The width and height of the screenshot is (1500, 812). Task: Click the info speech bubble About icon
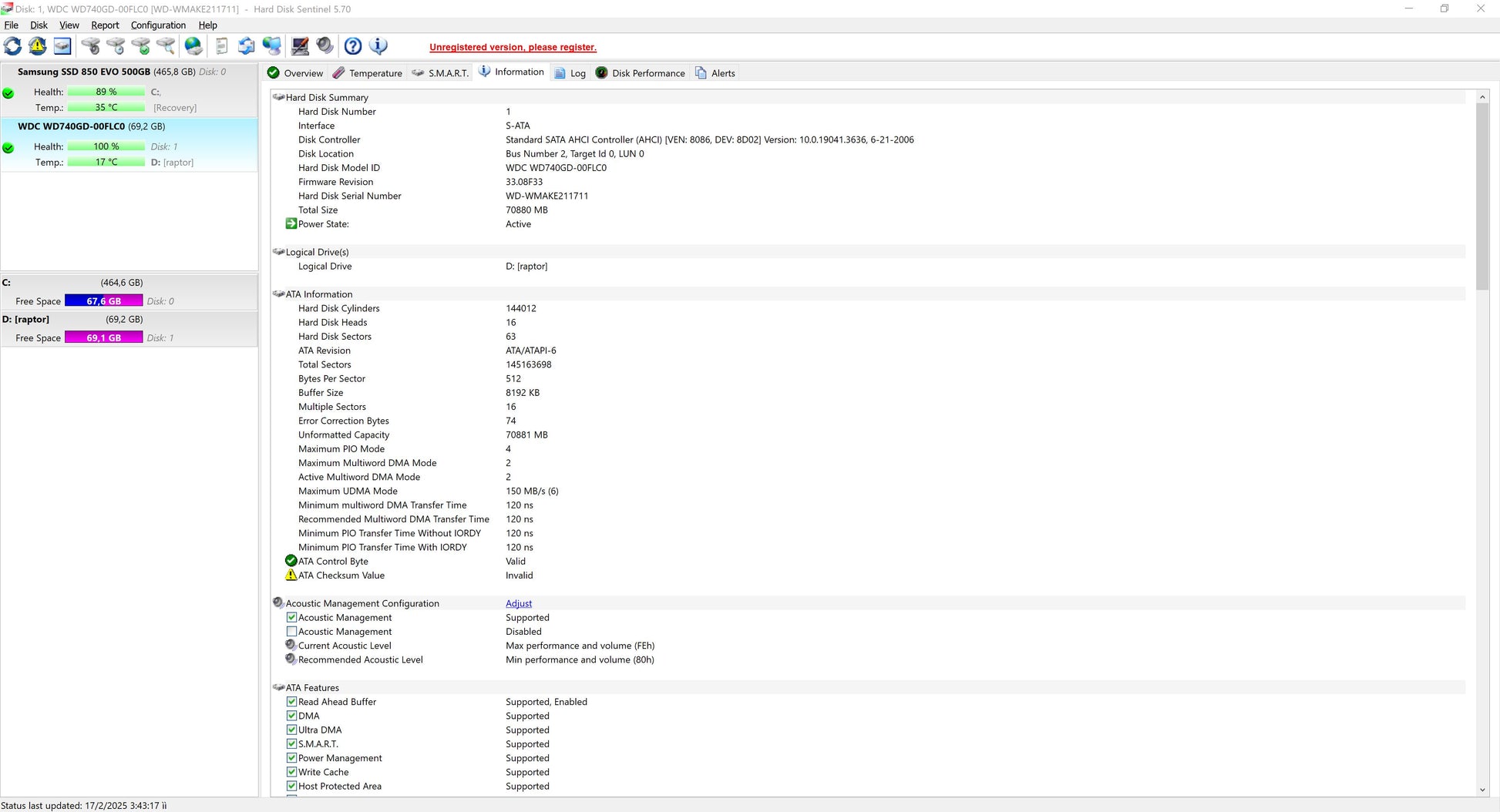click(378, 46)
